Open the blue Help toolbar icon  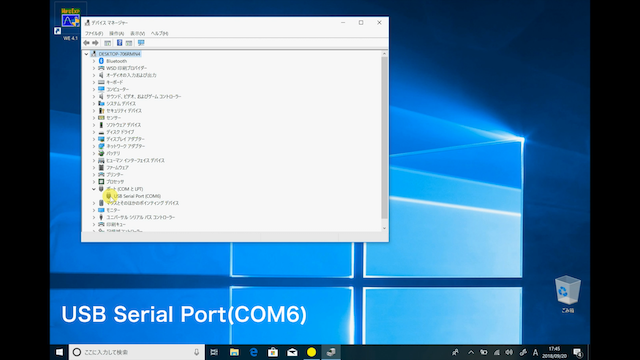point(119,43)
